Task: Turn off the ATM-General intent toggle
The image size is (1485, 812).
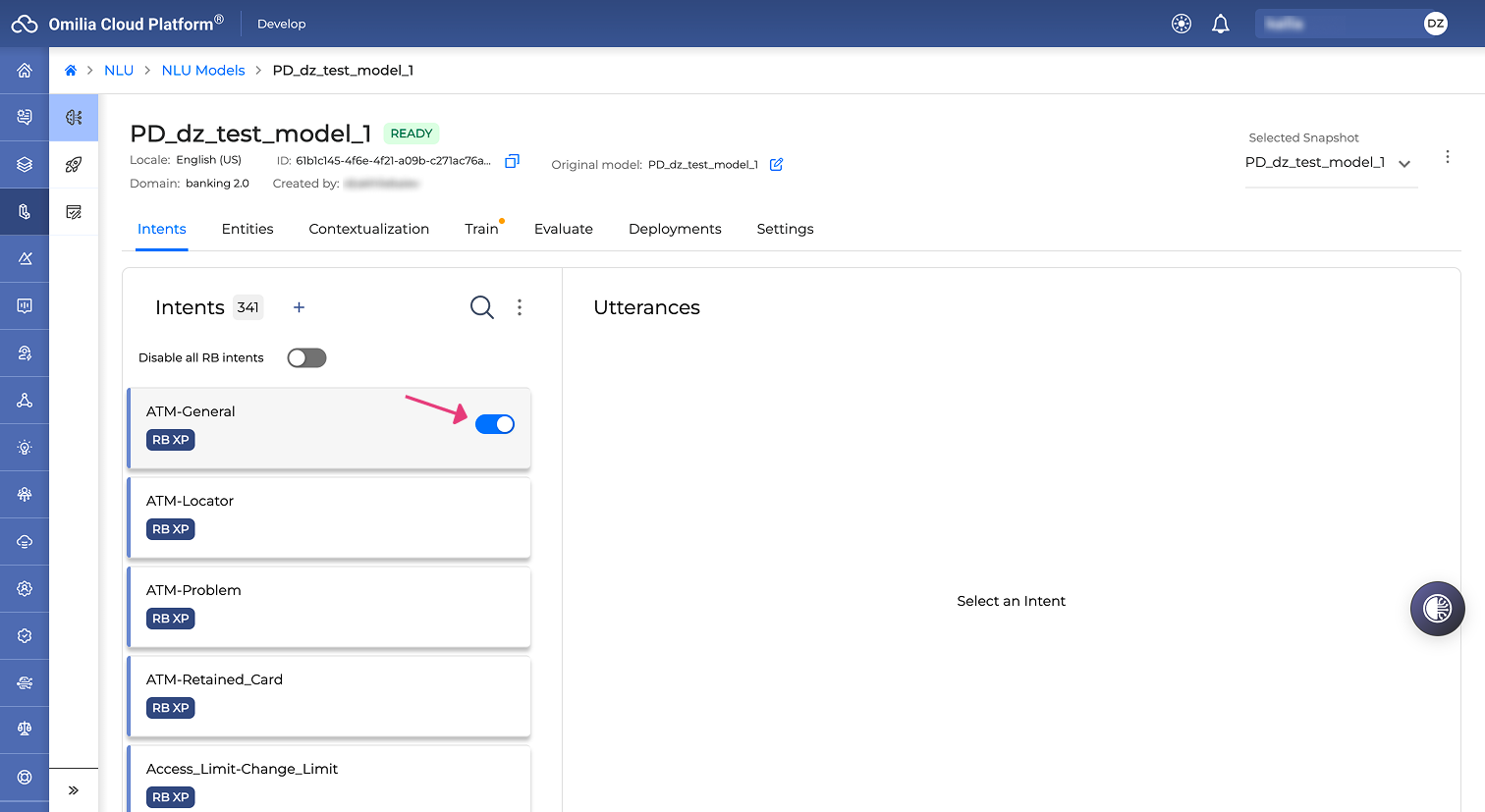Action: [x=495, y=424]
